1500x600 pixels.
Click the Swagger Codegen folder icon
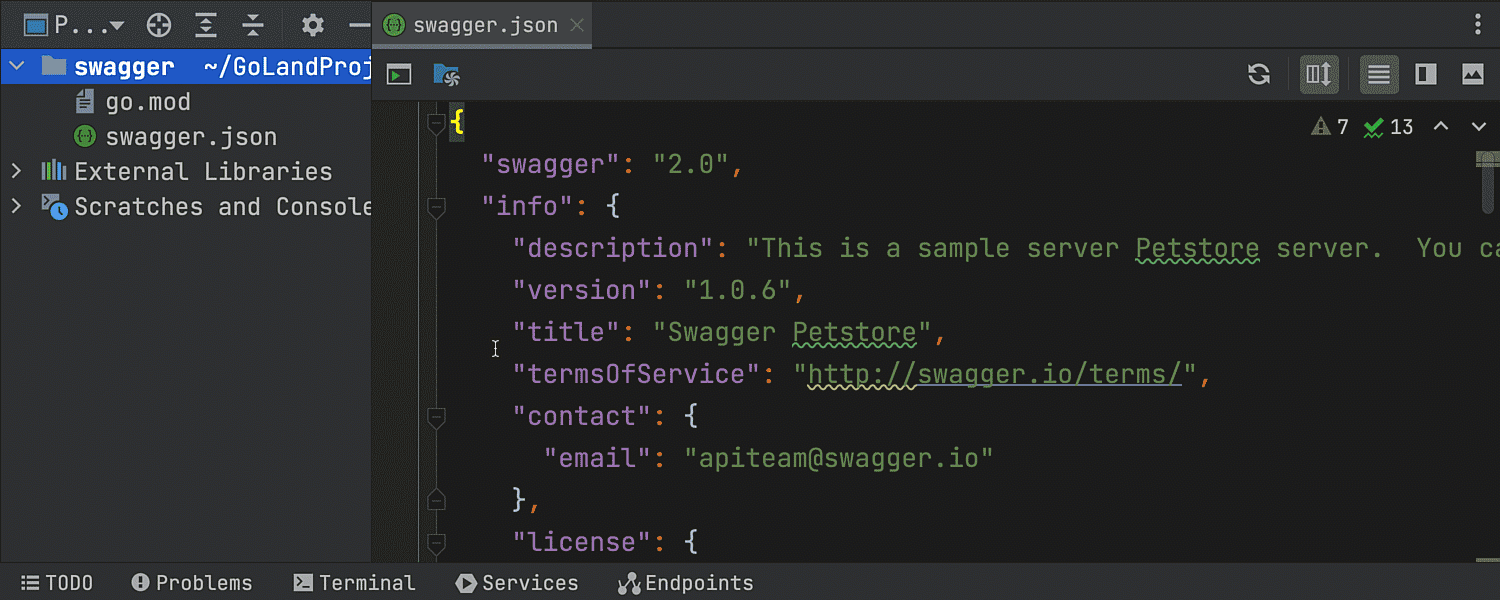pyautogui.click(x=446, y=74)
